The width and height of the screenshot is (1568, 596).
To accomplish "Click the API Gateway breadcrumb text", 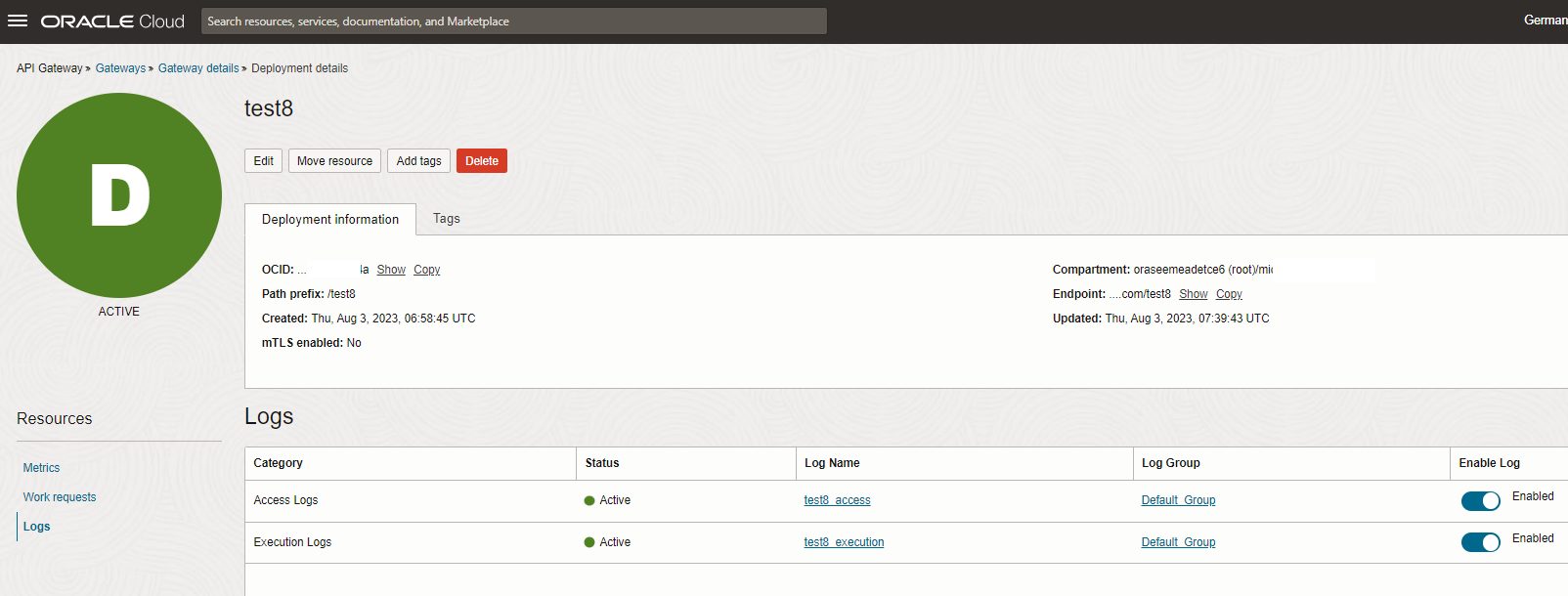I will pos(50,68).
